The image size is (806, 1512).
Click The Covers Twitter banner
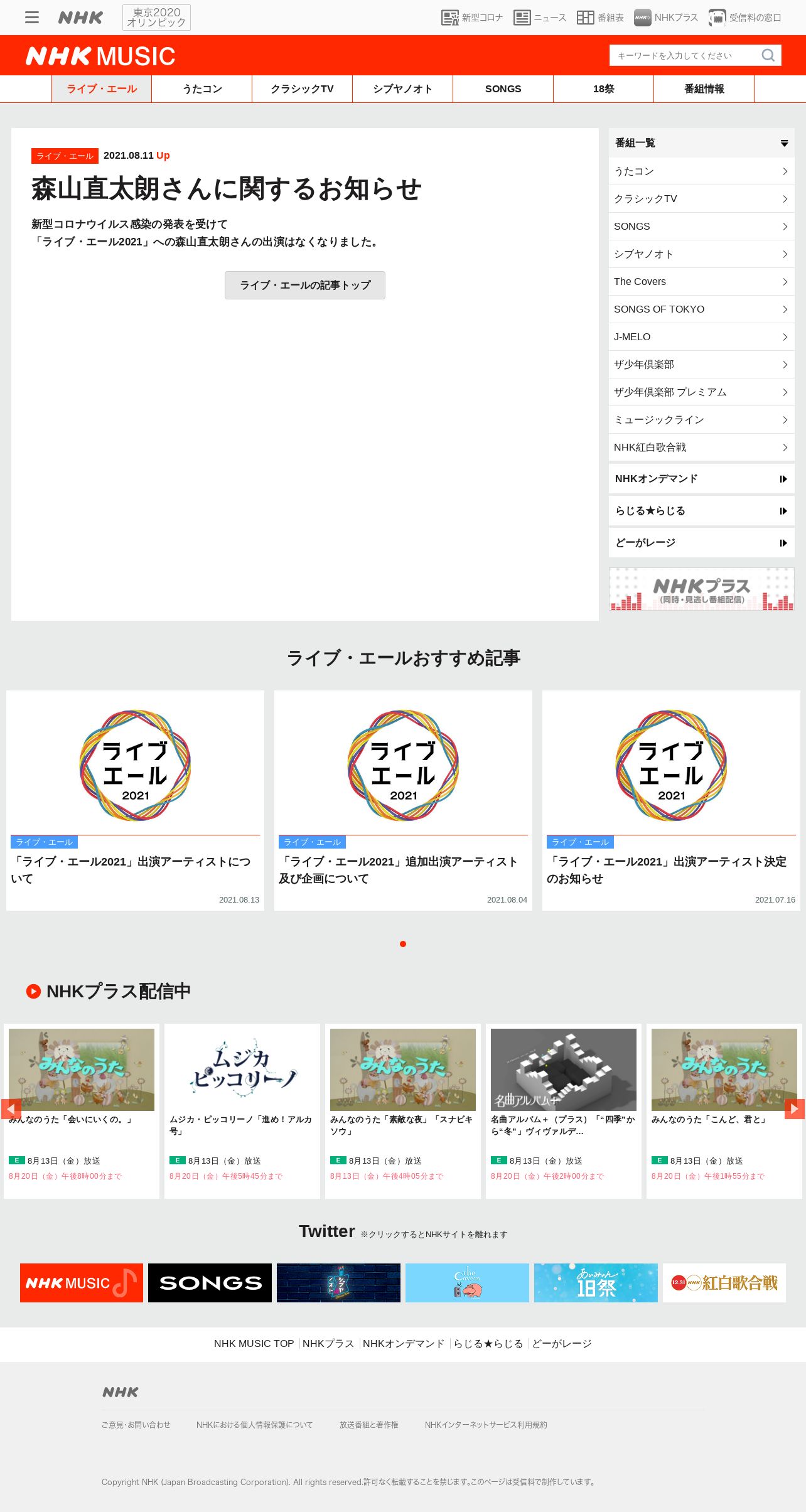pos(468,1283)
